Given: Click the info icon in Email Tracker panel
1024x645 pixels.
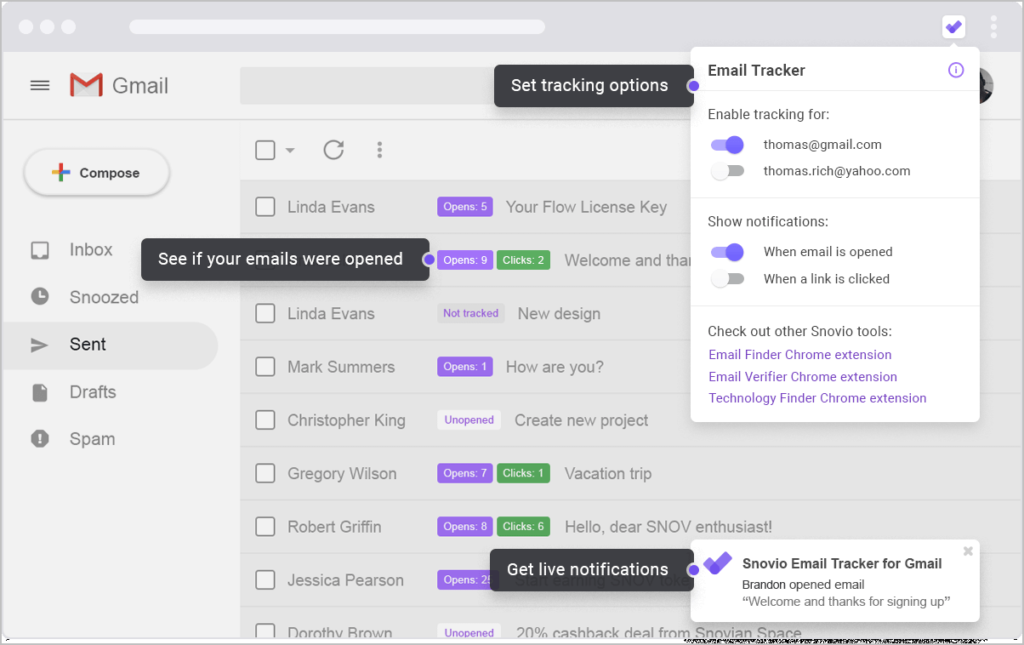Looking at the screenshot, I should tap(955, 70).
